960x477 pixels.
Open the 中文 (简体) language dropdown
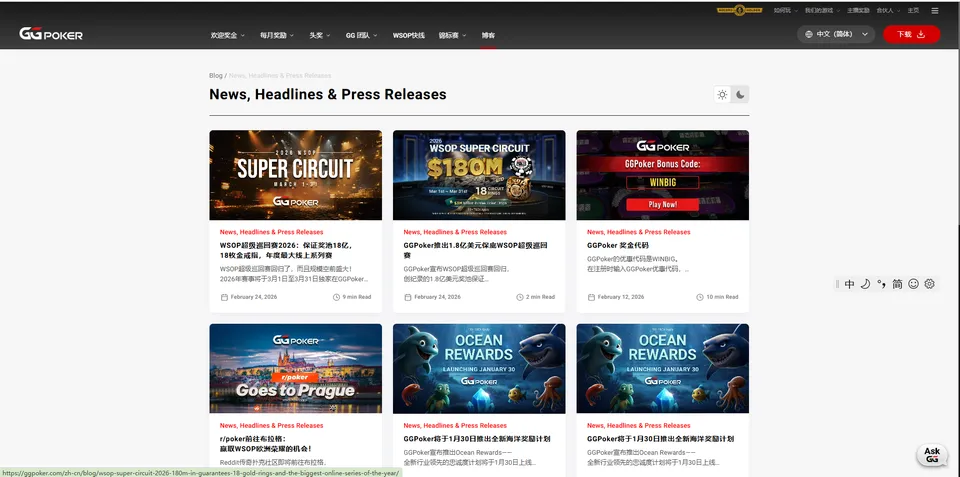pyautogui.click(x=836, y=34)
